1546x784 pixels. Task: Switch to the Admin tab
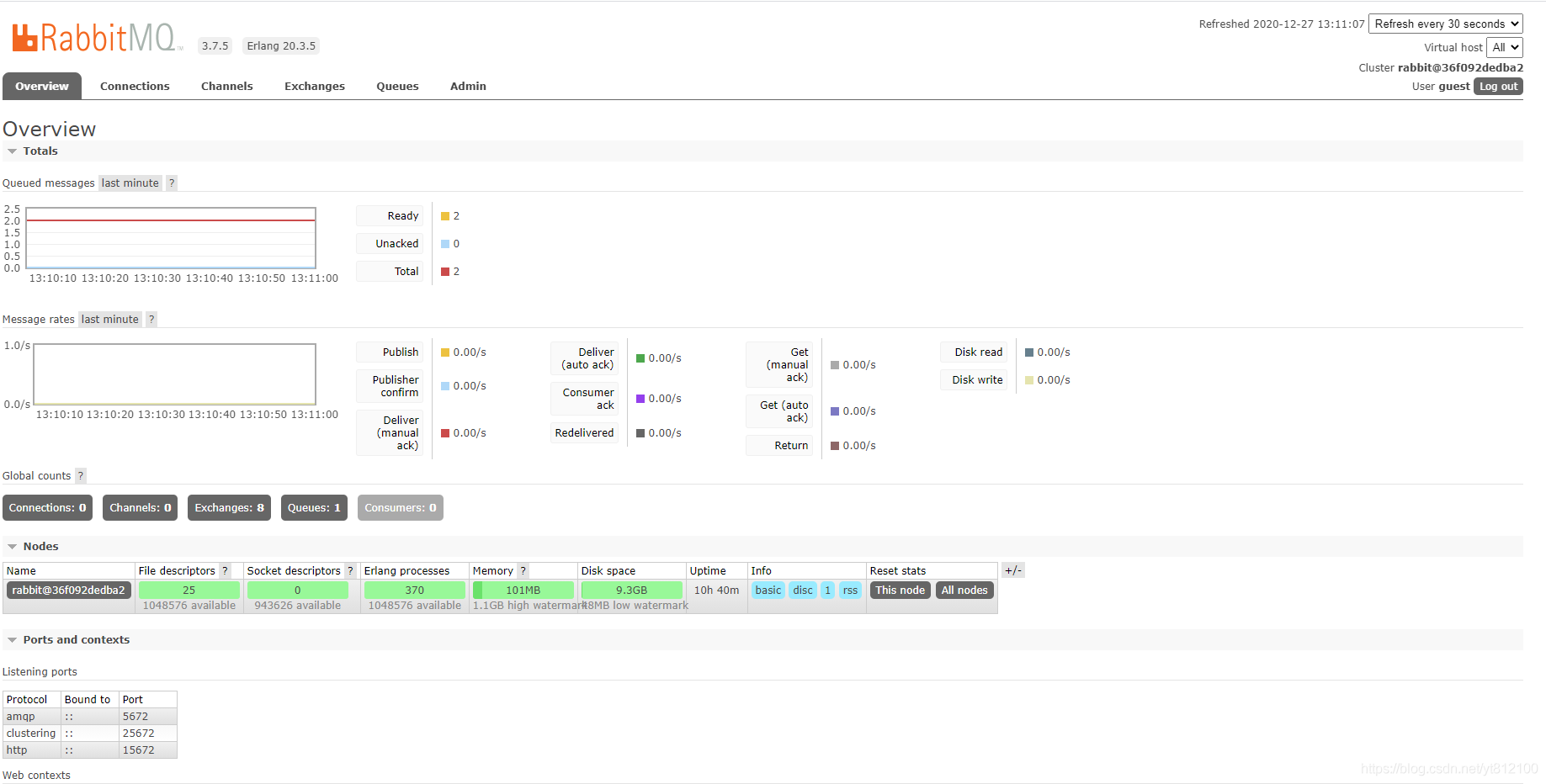468,86
